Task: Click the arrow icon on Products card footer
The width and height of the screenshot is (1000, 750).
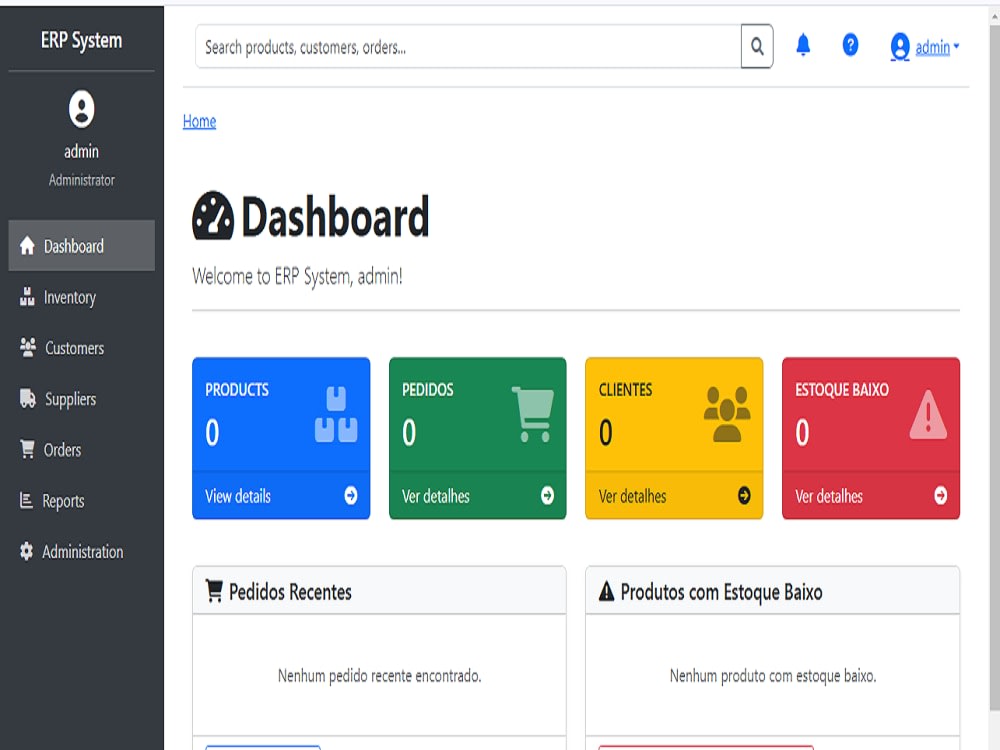Action: (x=351, y=496)
